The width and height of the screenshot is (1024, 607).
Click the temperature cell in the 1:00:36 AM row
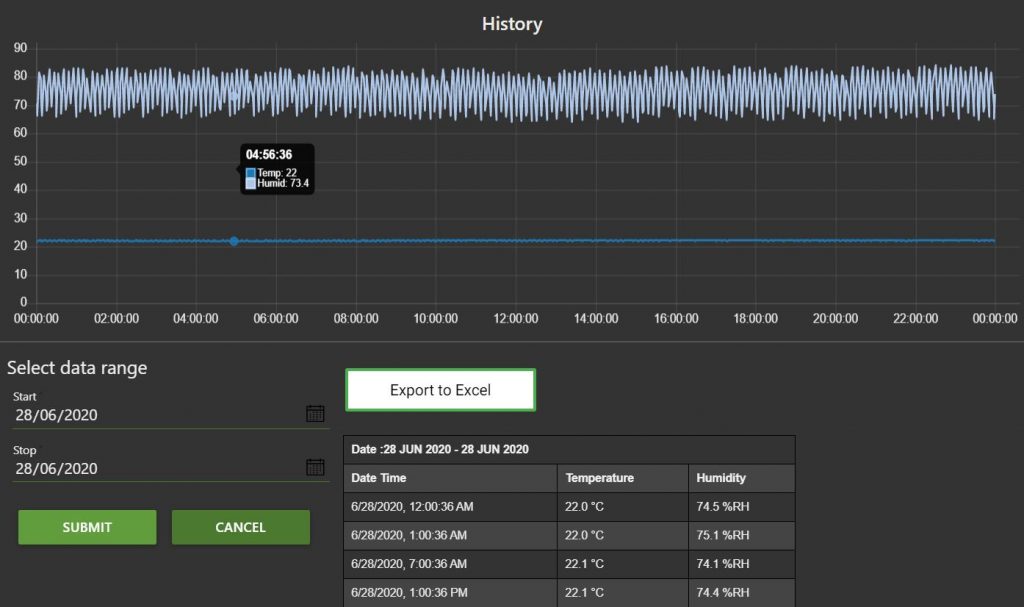tap(623, 535)
